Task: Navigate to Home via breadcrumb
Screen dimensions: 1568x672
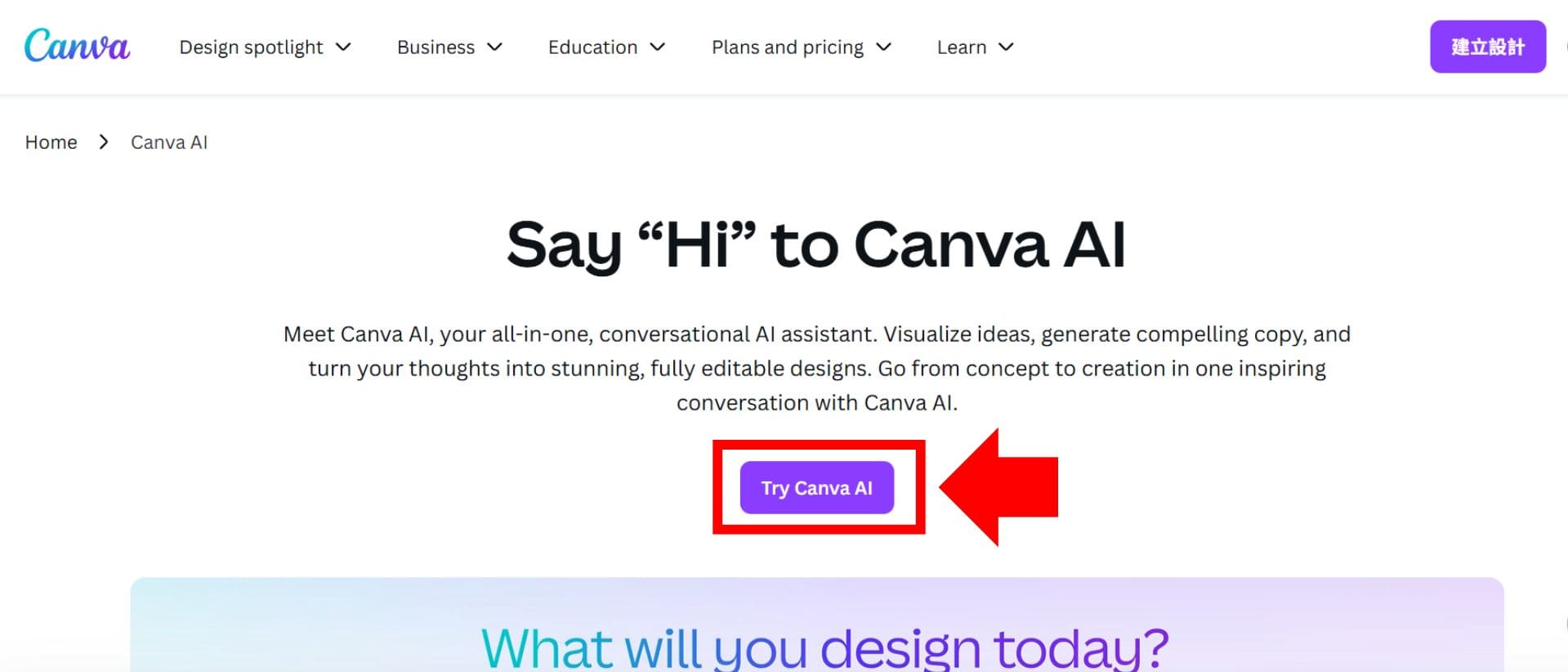Action: pyautogui.click(x=51, y=141)
